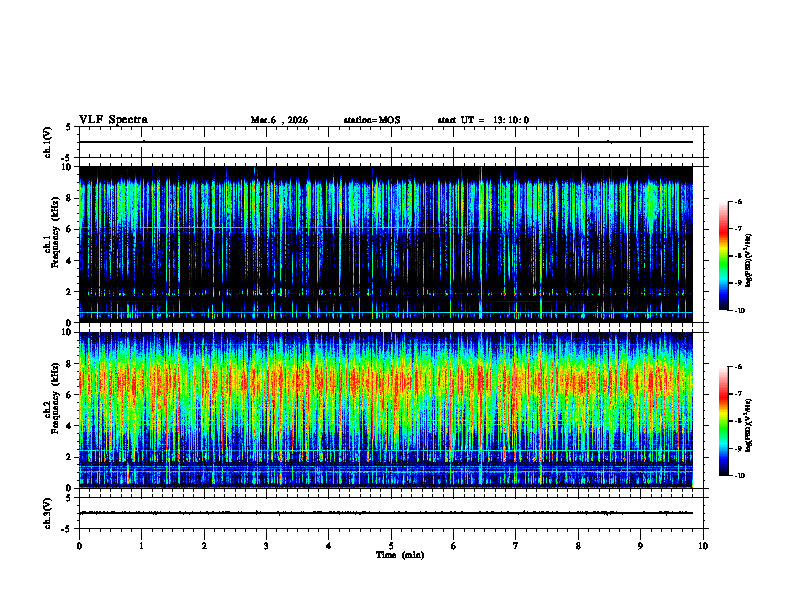792x612 pixels.
Task: Click the "ch.3(V)" axis label
Action: click(x=47, y=513)
